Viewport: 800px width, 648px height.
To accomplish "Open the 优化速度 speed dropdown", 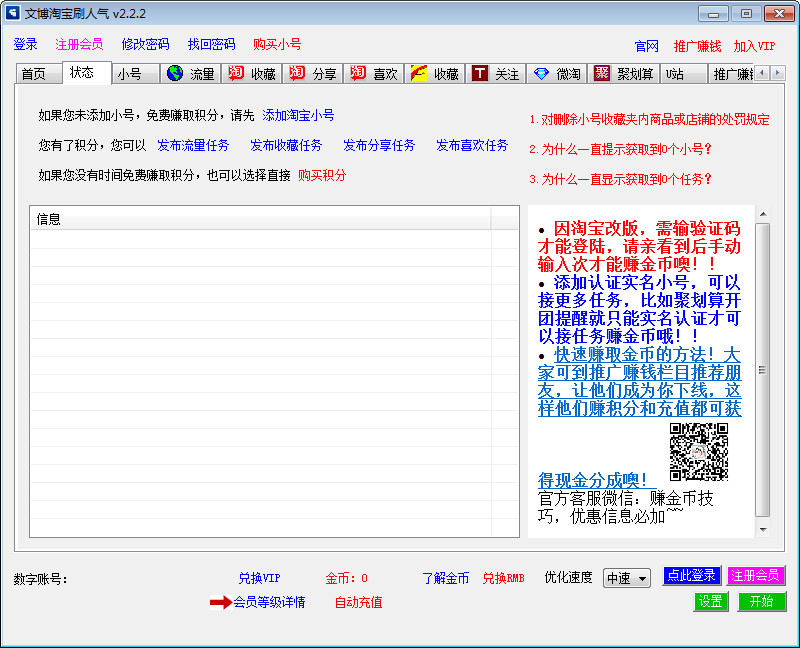I will (627, 578).
